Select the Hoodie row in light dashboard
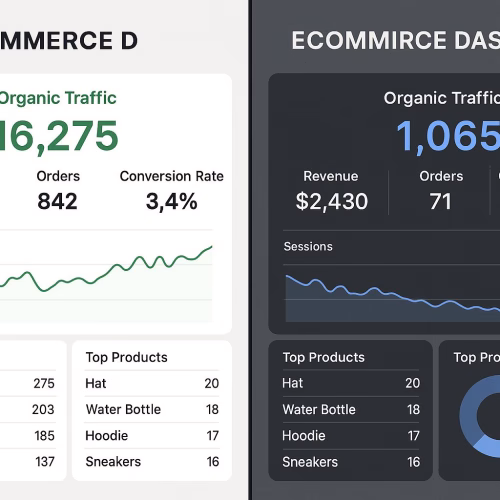Viewport: 500px width, 500px height. [x=152, y=436]
